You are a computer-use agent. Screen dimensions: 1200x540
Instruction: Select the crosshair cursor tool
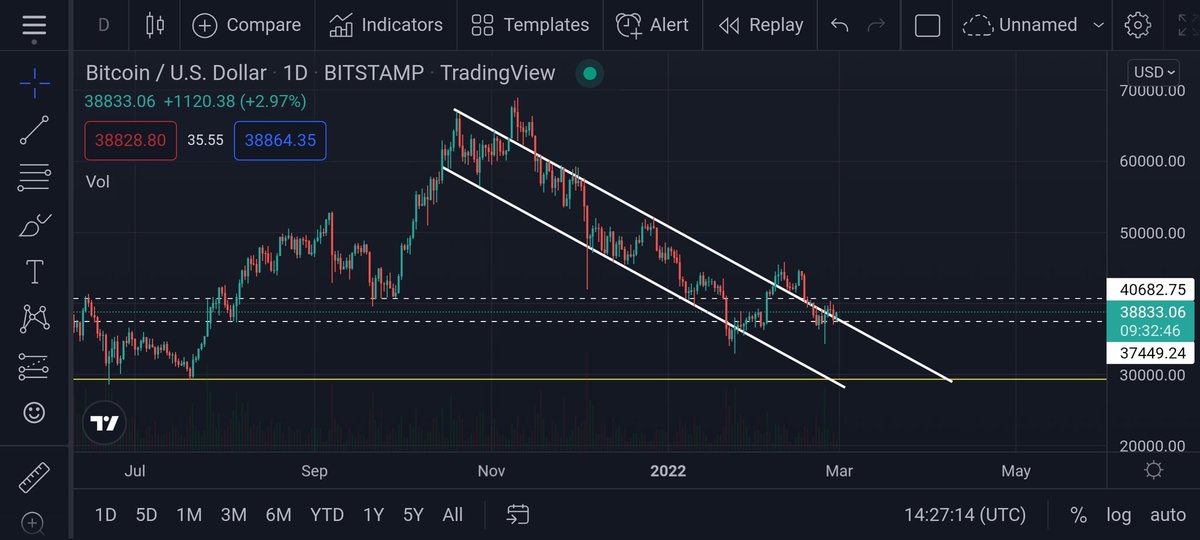[x=34, y=82]
